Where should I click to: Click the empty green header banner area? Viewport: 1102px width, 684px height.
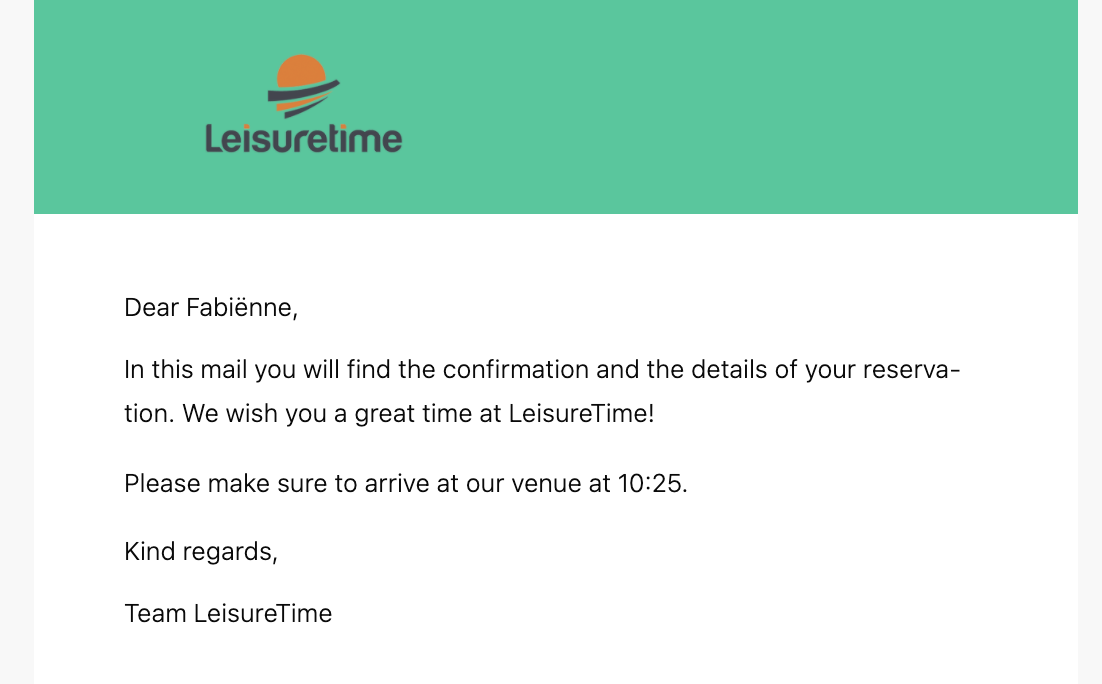coord(738,105)
